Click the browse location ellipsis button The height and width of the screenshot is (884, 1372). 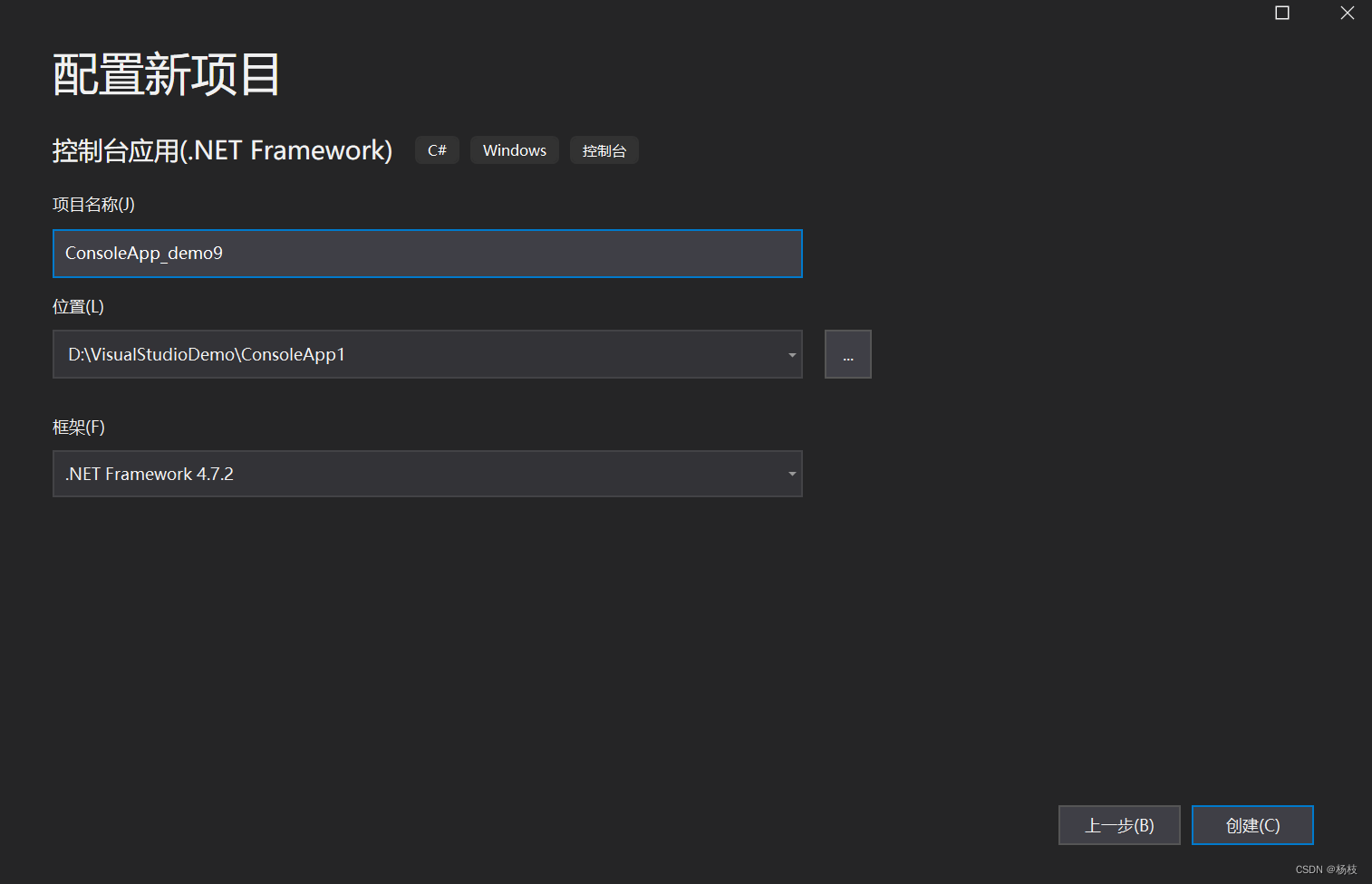point(848,354)
